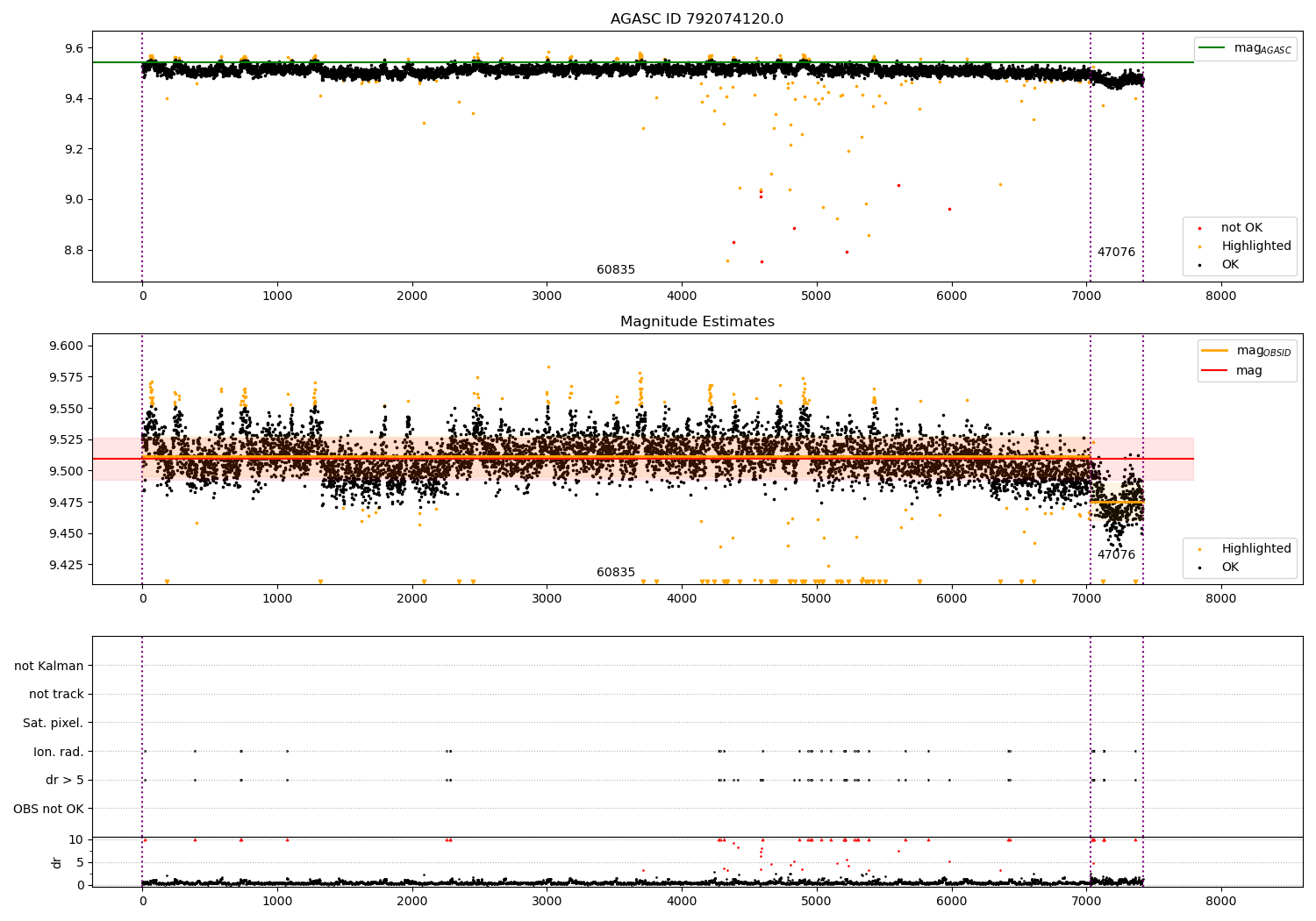The height and width of the screenshot is (921, 1316).
Task: Click the rotated 'dr' axis label
Action: 57,862
